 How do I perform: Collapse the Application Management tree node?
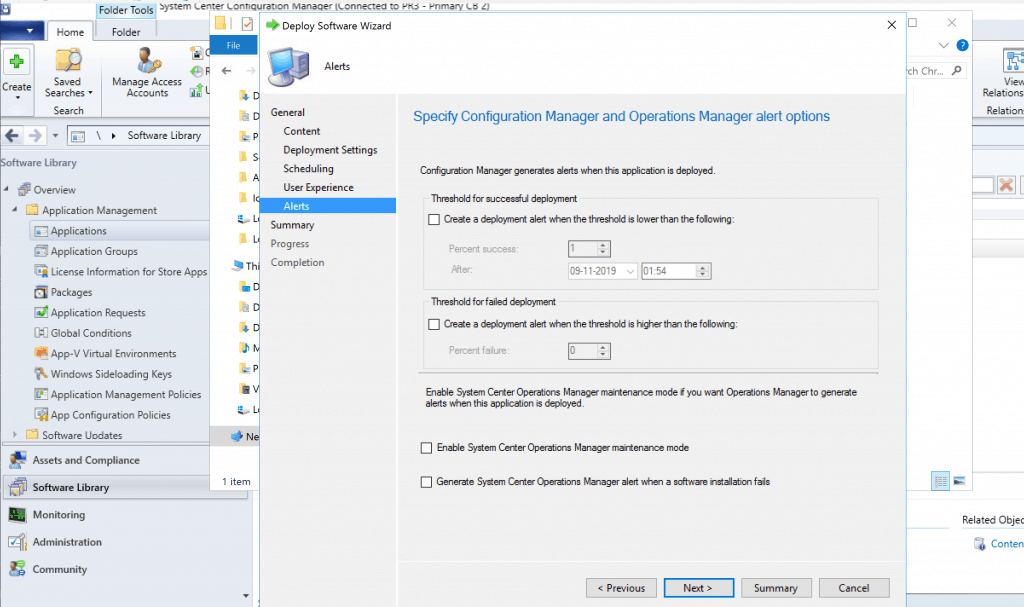(14, 210)
